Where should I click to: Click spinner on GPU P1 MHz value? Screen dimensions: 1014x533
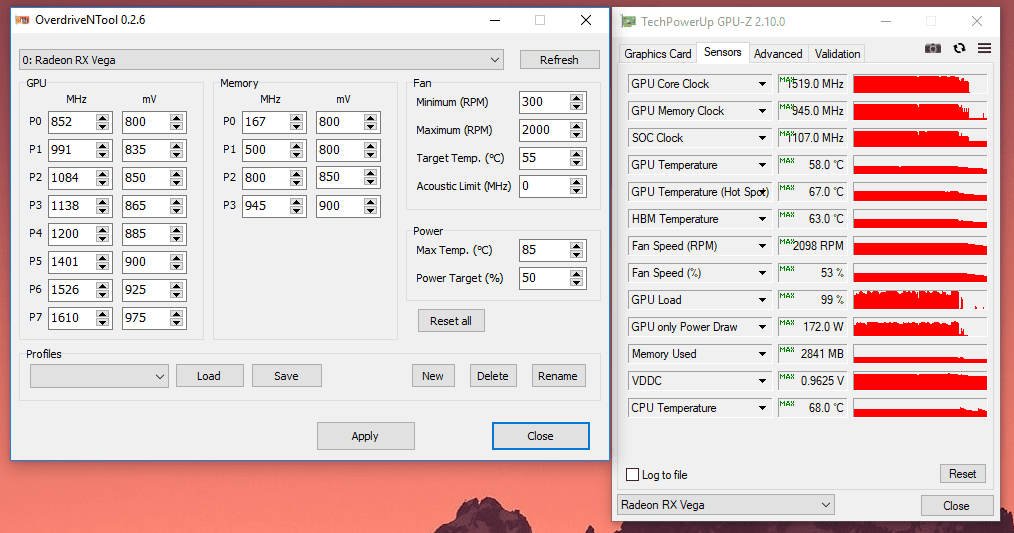102,150
